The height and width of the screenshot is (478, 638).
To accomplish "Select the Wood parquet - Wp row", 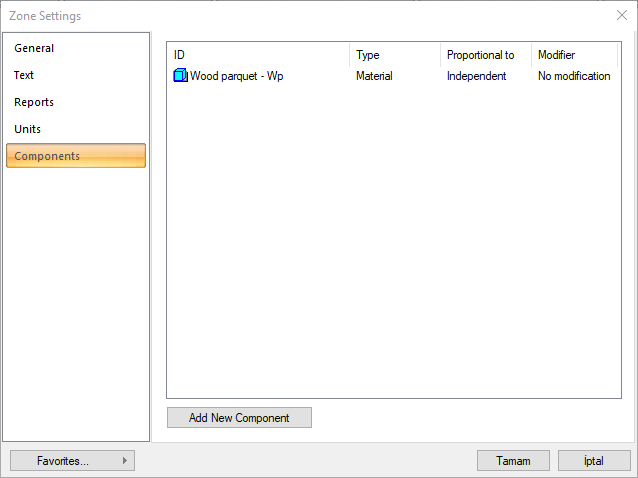I will point(237,76).
